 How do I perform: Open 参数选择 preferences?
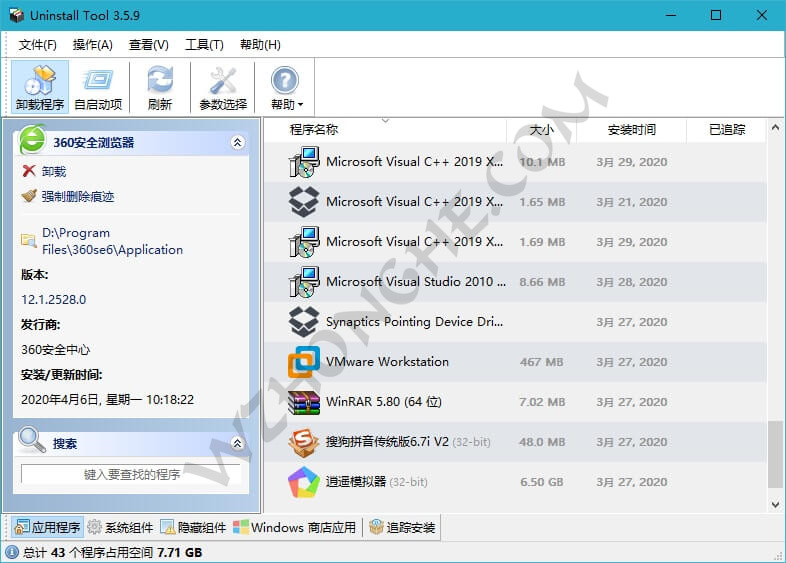coord(223,87)
